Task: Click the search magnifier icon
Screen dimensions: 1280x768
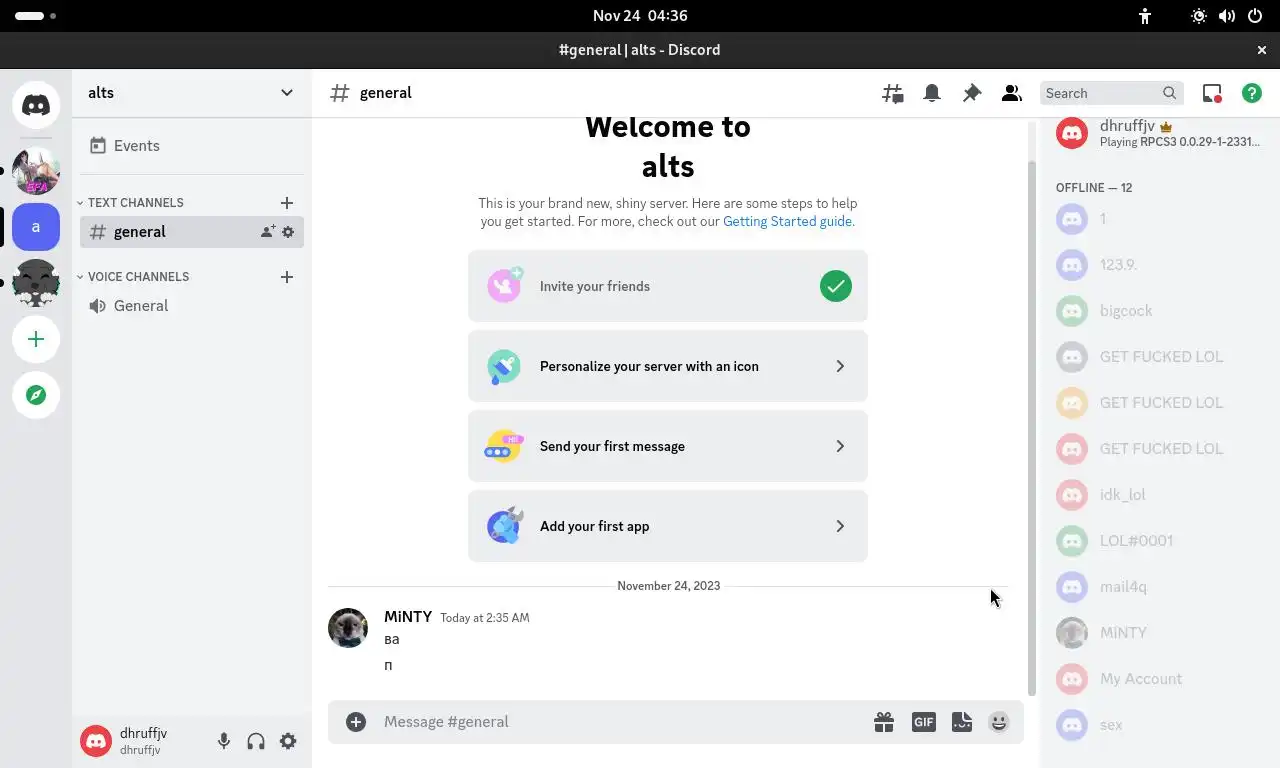Action: 1170,93
